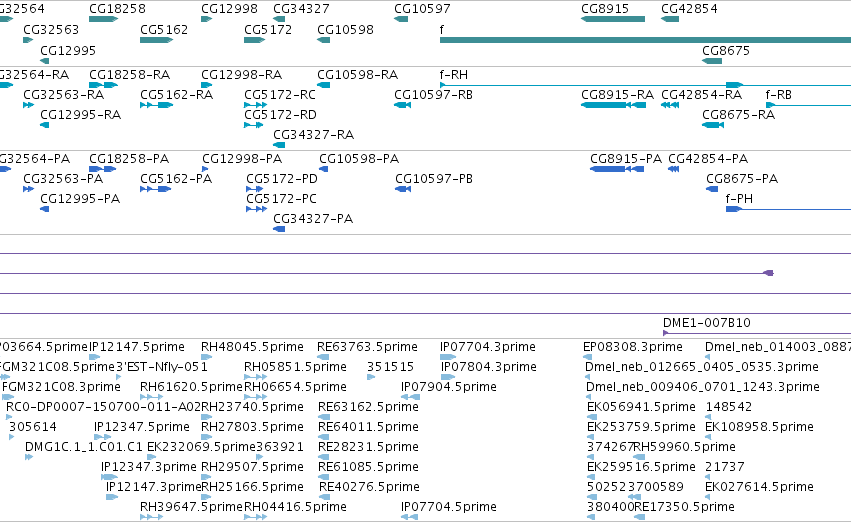This screenshot has height=522, width=851.
Task: Select transcript CG8675-RA label
Action: [x=738, y=114]
